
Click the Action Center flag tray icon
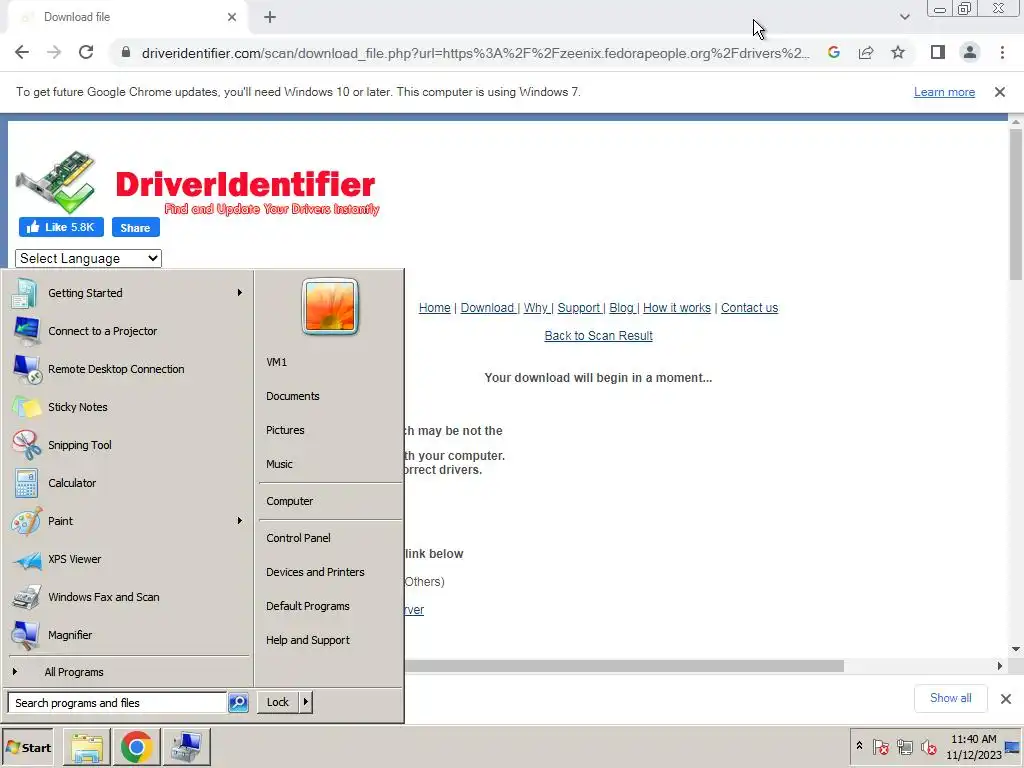880,747
